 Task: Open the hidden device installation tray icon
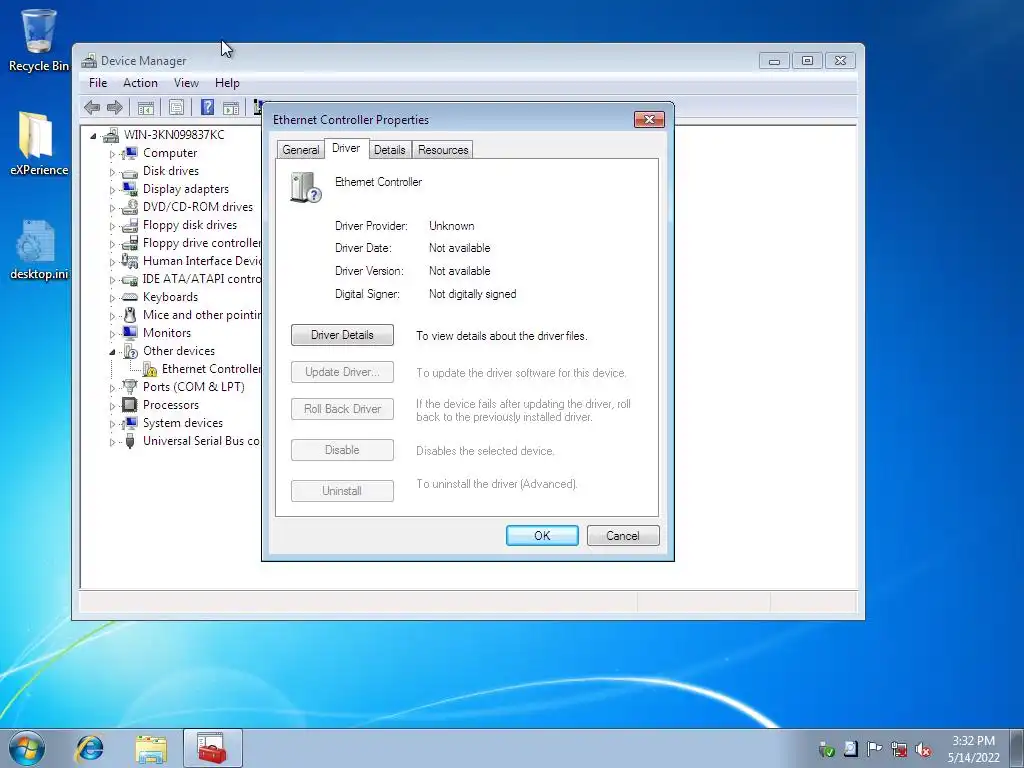(x=850, y=749)
